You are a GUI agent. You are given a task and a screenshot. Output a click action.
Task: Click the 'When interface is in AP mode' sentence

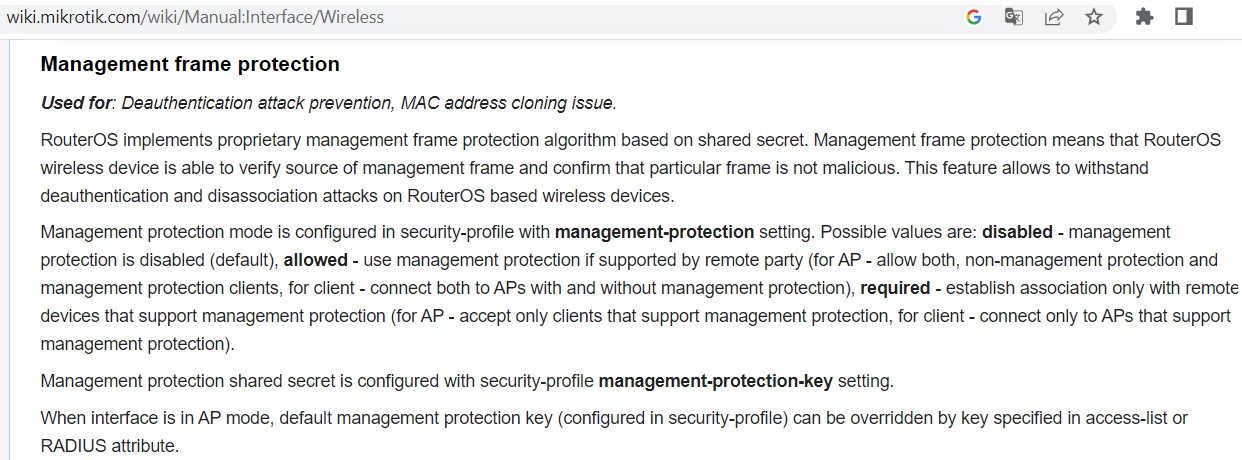[x=150, y=418]
